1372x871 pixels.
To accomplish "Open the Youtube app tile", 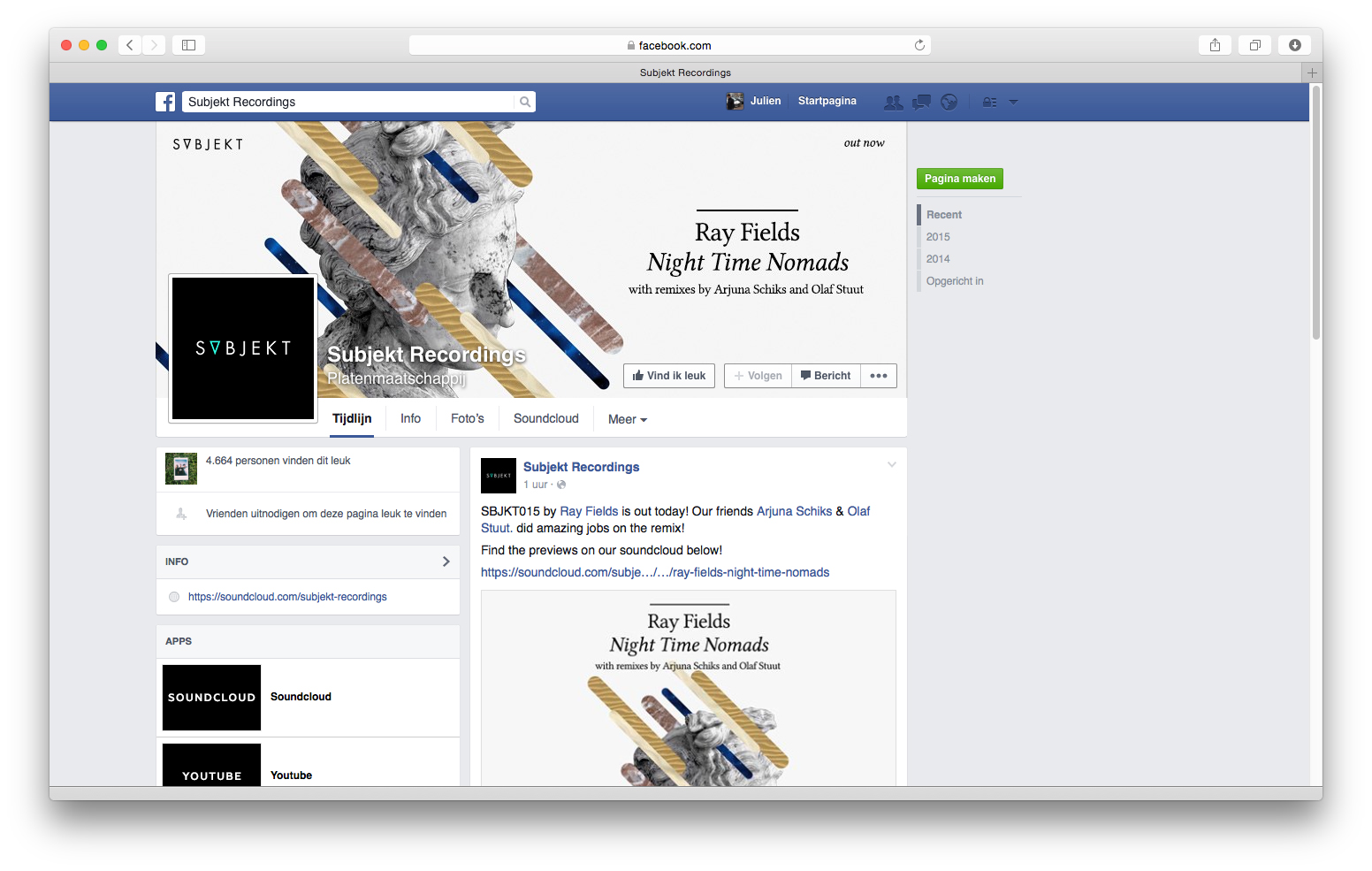I will click(x=212, y=765).
